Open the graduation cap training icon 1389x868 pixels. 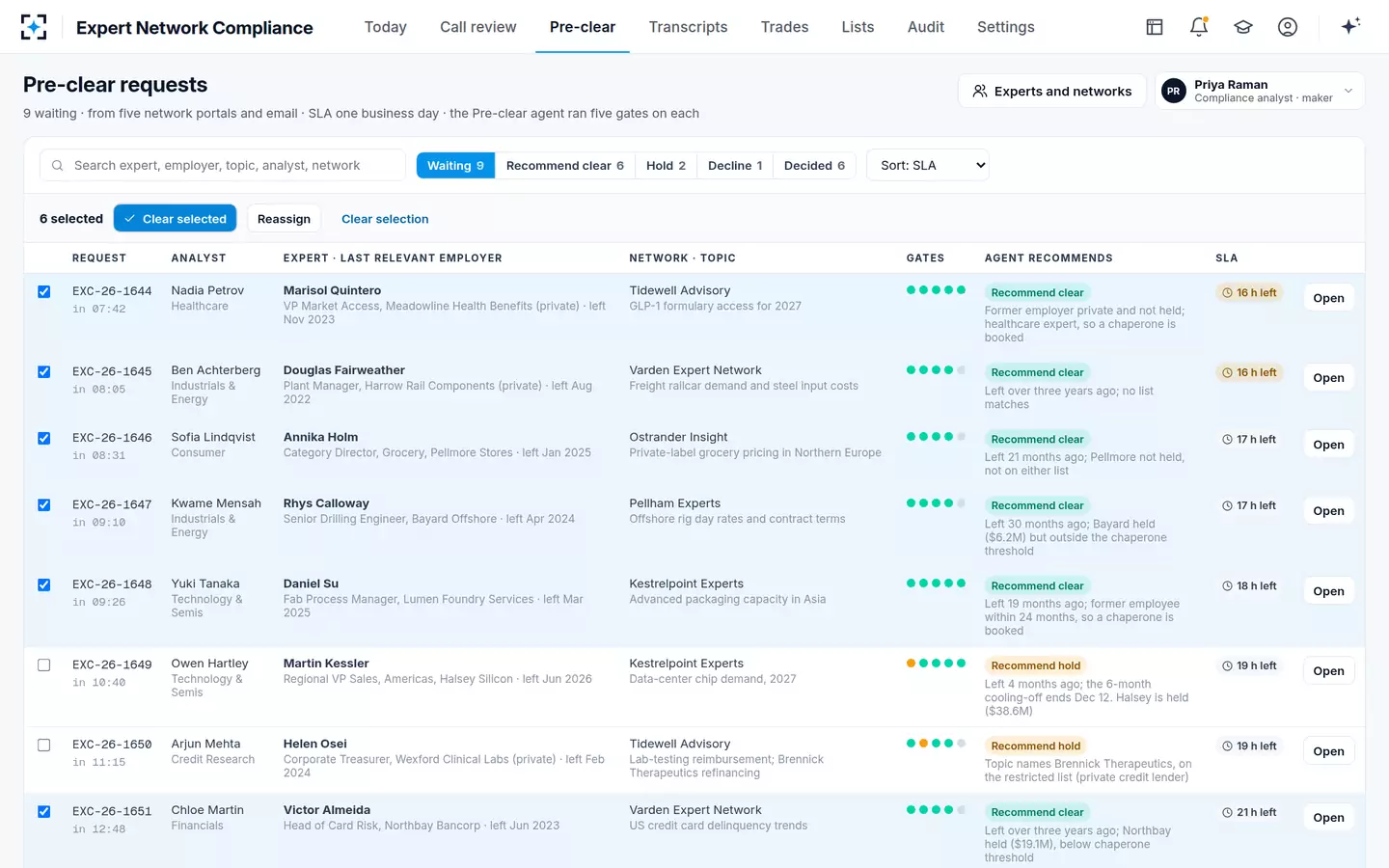click(1243, 27)
